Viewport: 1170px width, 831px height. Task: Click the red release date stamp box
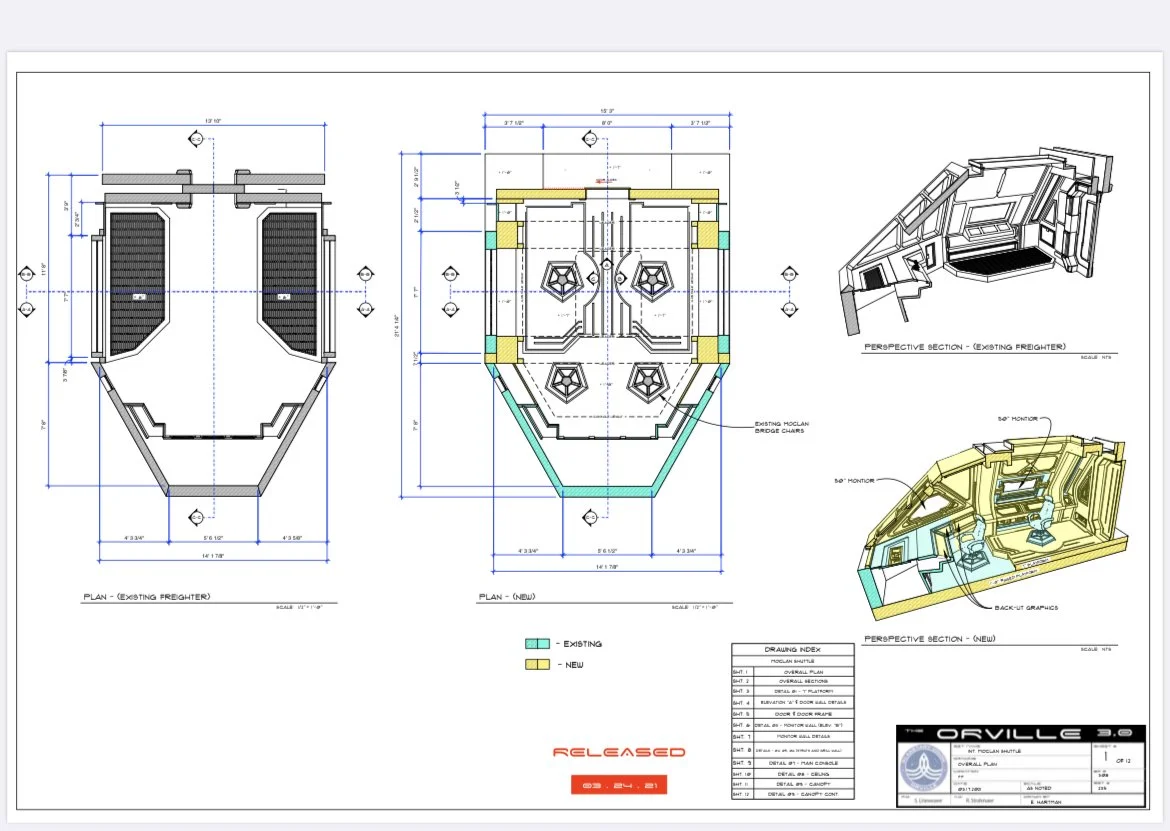tap(619, 785)
